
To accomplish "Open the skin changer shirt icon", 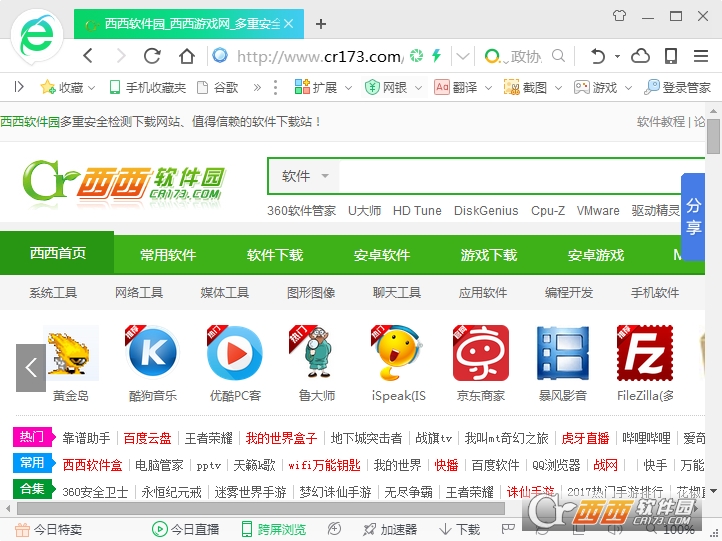I will pyautogui.click(x=619, y=16).
